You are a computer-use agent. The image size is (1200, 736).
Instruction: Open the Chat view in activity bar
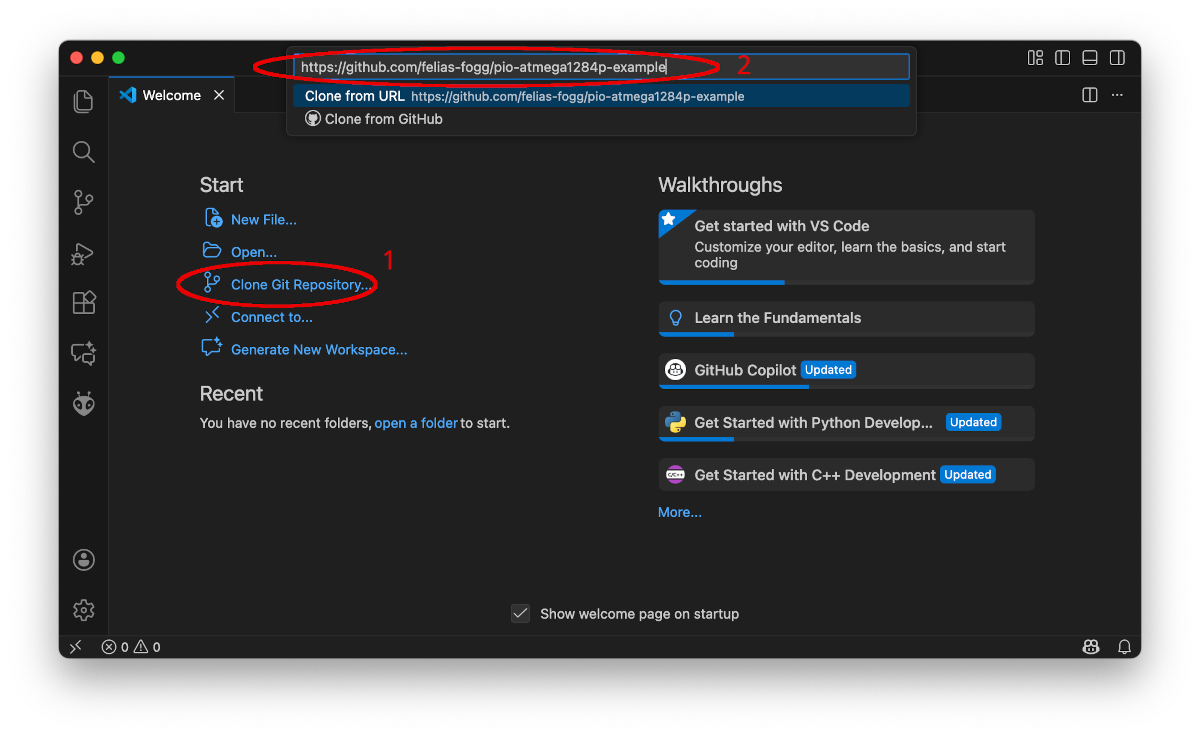(x=84, y=353)
